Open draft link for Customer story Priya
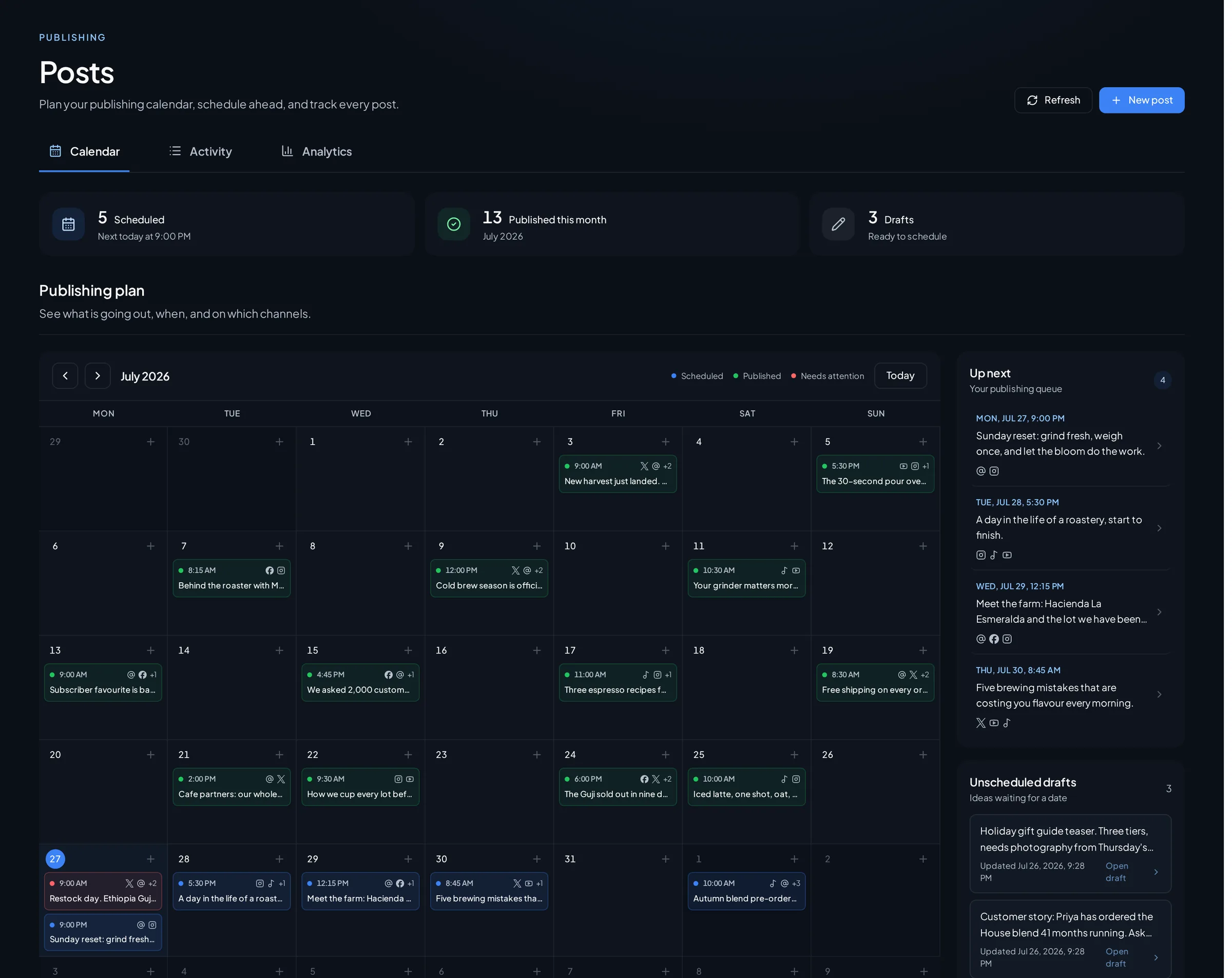 point(1117,957)
